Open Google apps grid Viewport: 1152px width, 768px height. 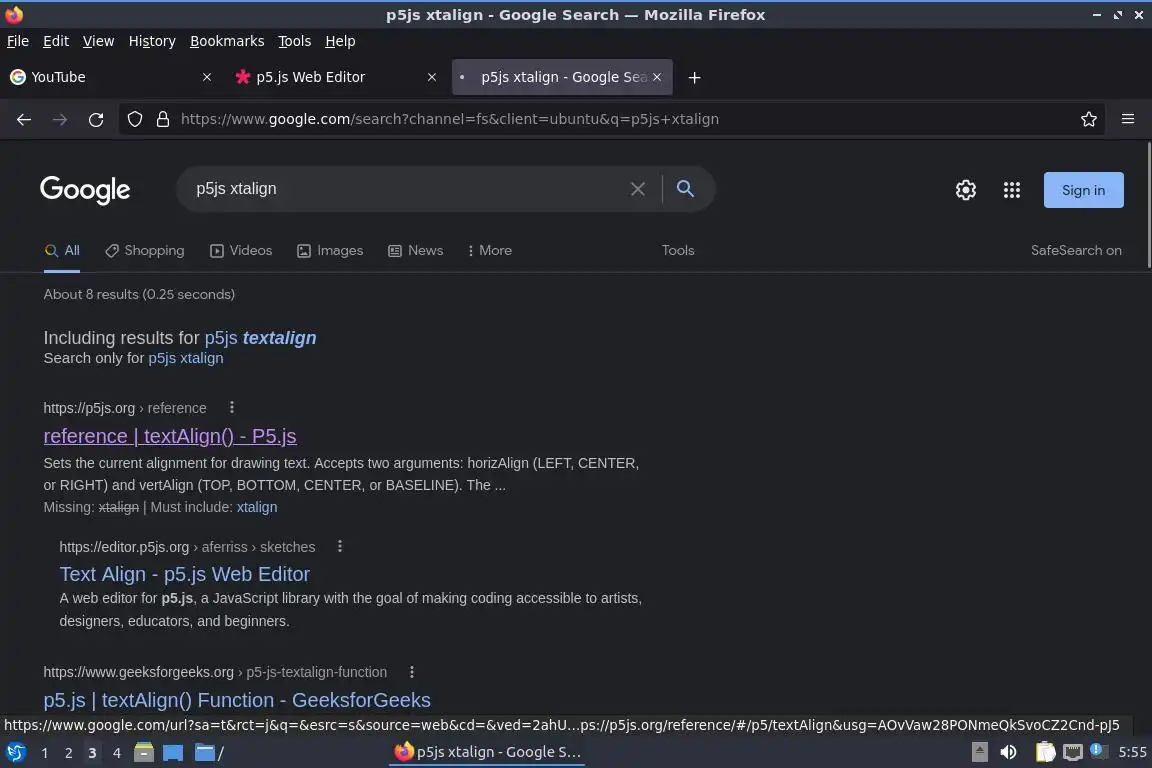(x=1012, y=190)
